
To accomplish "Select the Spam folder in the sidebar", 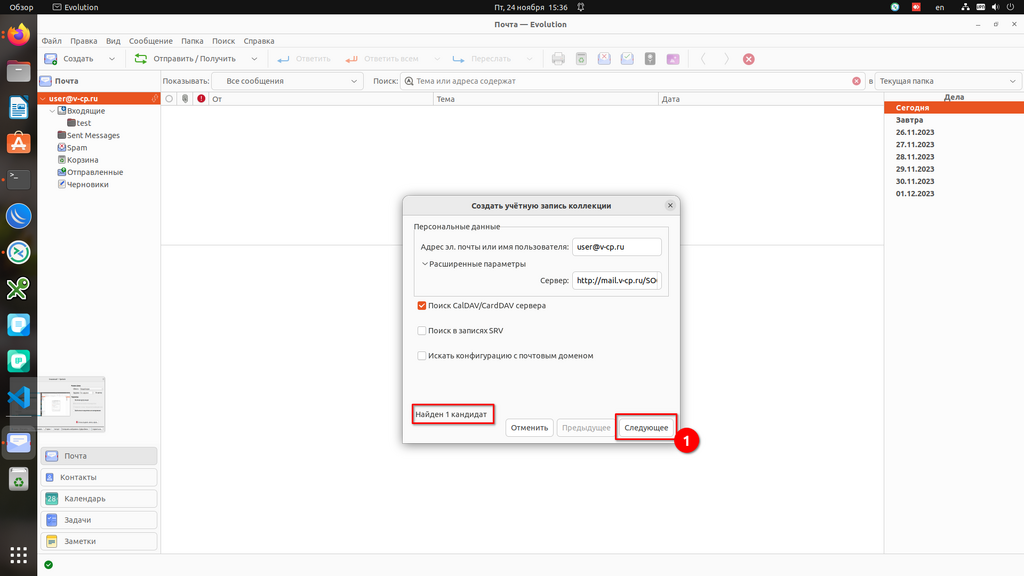I will (76, 148).
